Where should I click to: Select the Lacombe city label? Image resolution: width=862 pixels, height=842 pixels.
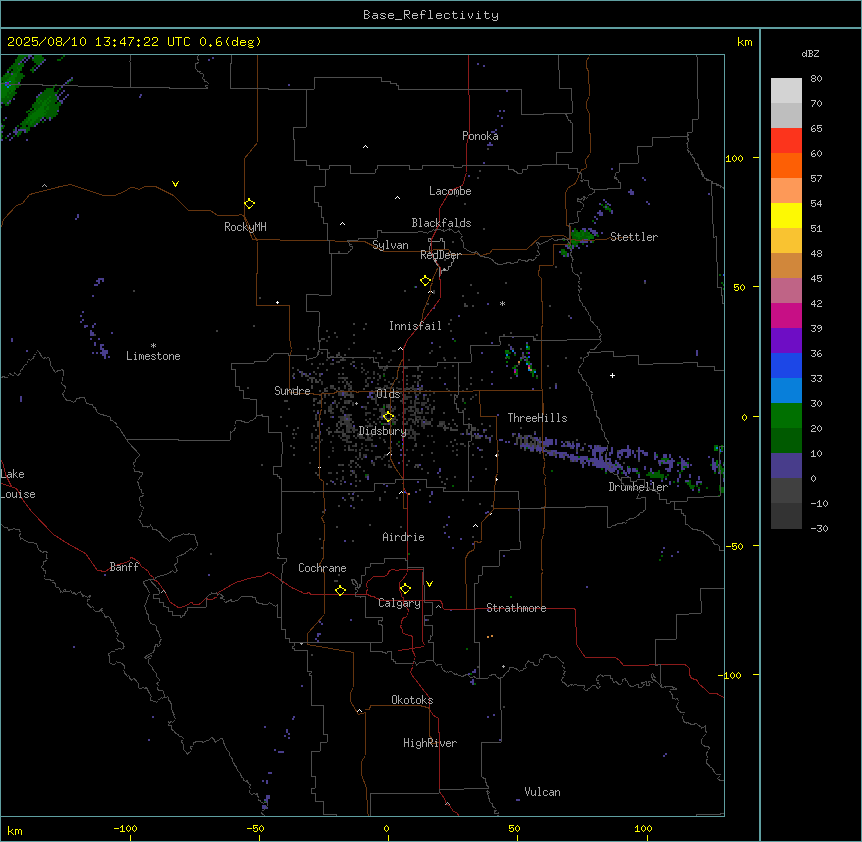point(450,191)
